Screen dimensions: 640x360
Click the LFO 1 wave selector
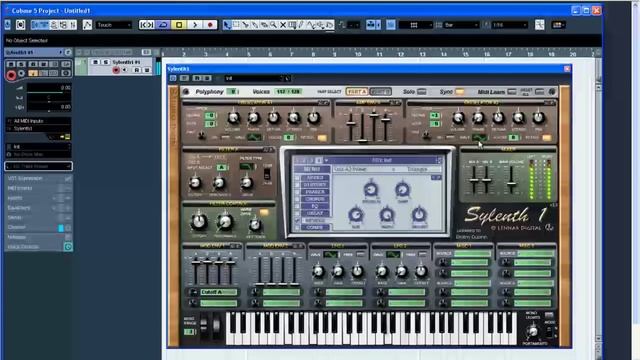[x=330, y=254]
